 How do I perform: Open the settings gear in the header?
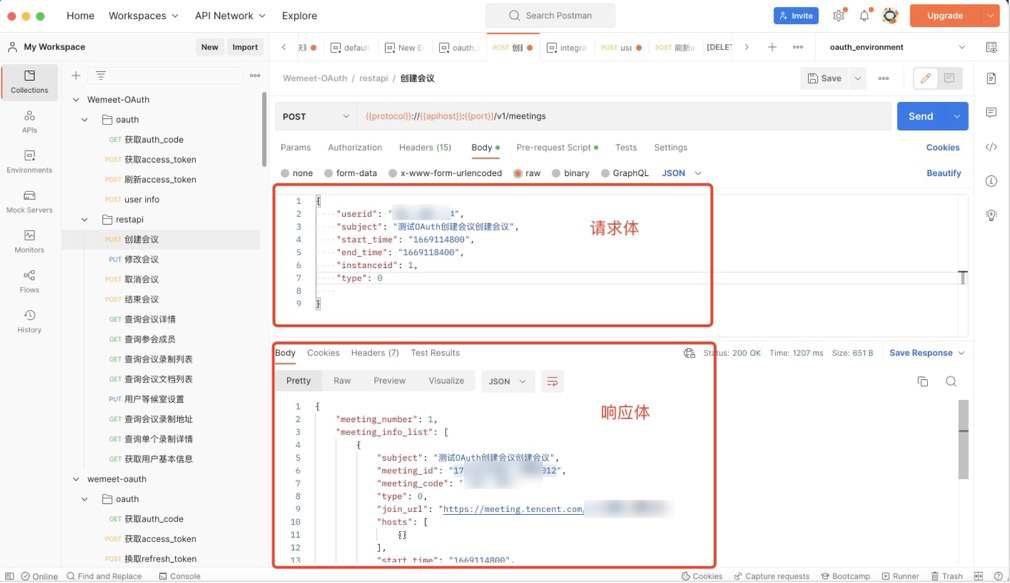point(838,15)
